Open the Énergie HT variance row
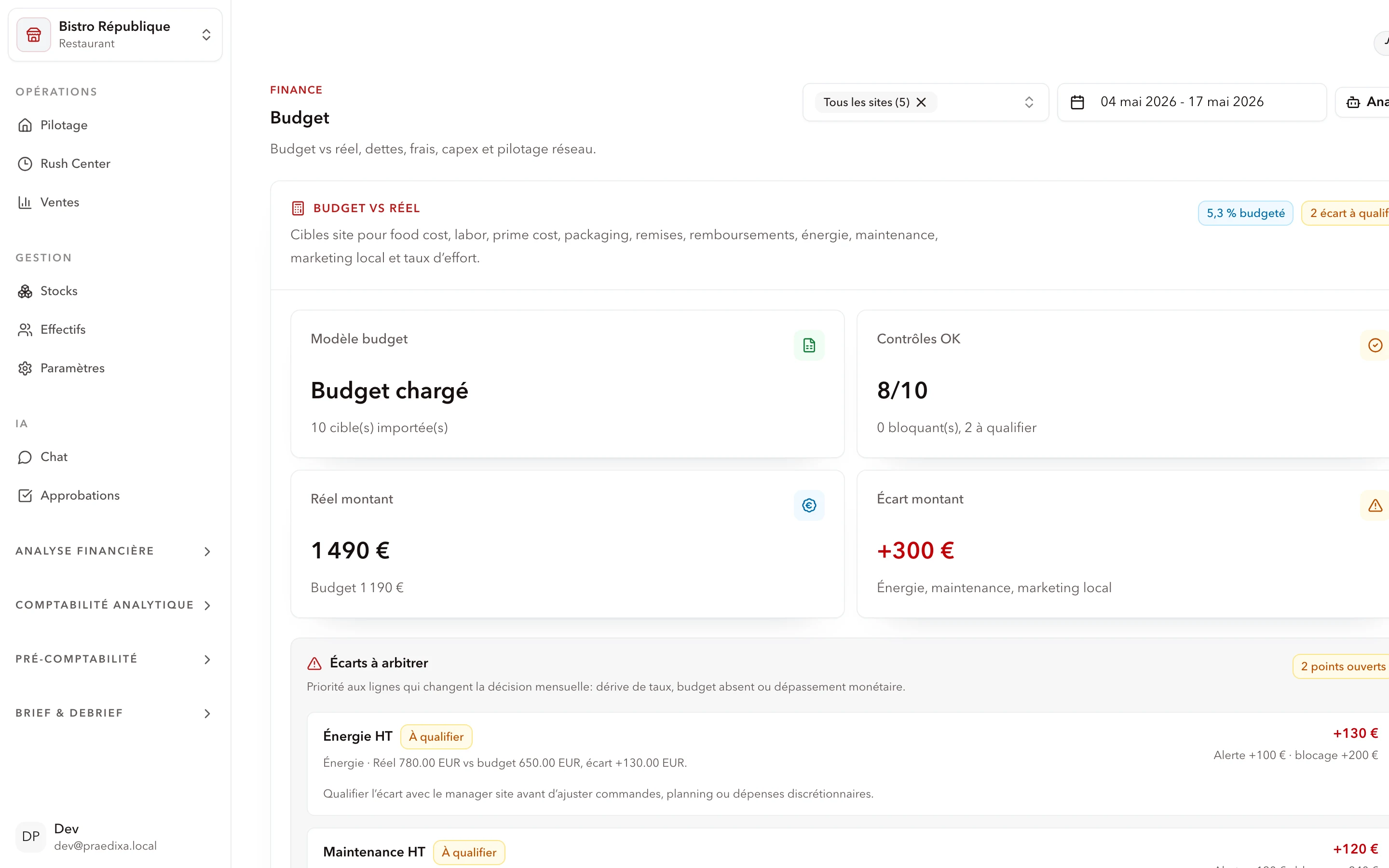 pos(848,764)
